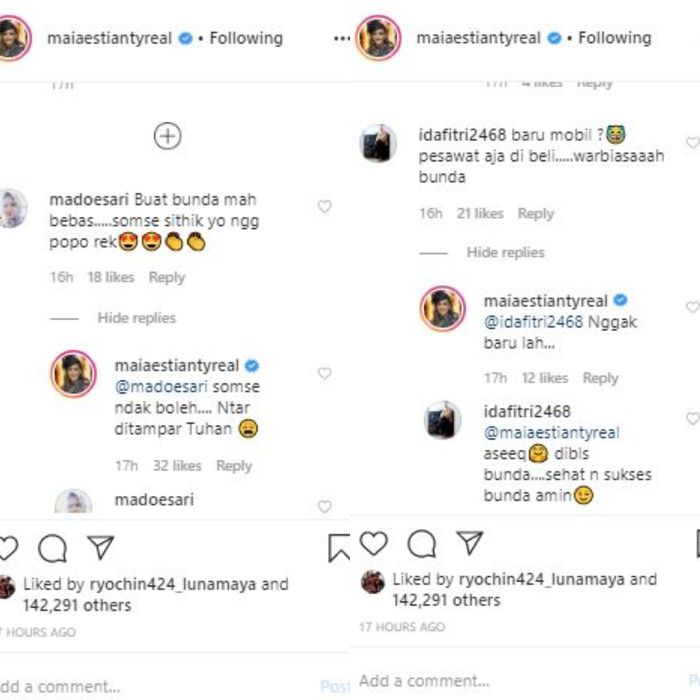Save post with left bookmark icon

339,547
